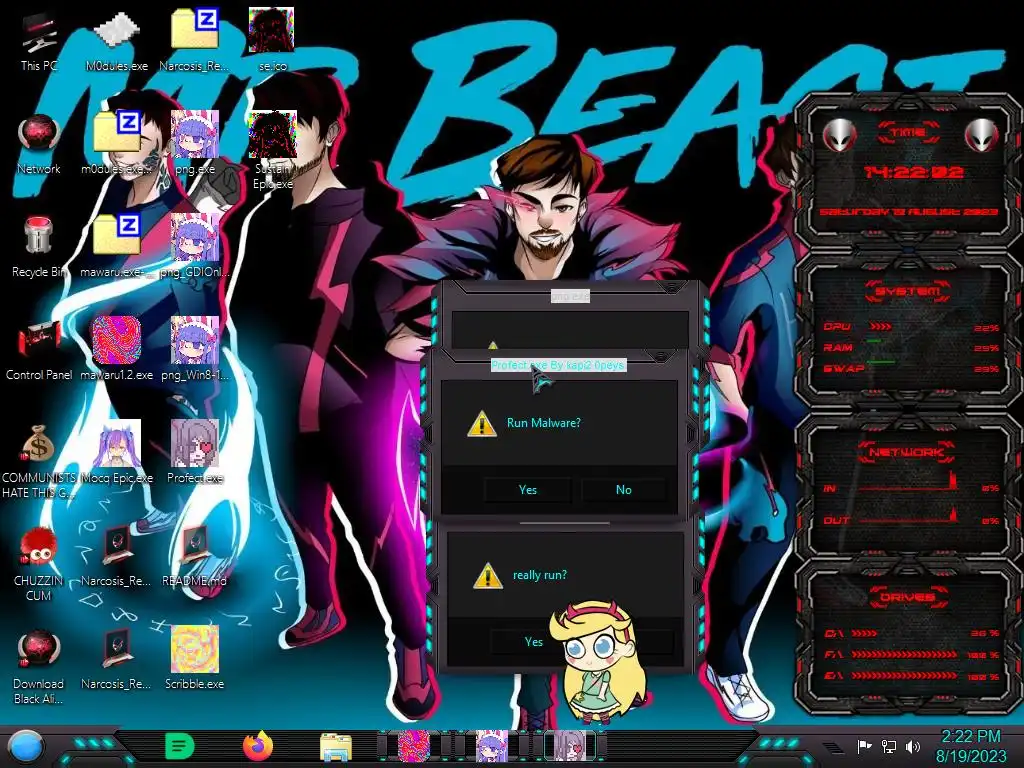Open the F:\ drive bar in DRIVES widget
Screen dimensions: 1024x768
point(912,654)
